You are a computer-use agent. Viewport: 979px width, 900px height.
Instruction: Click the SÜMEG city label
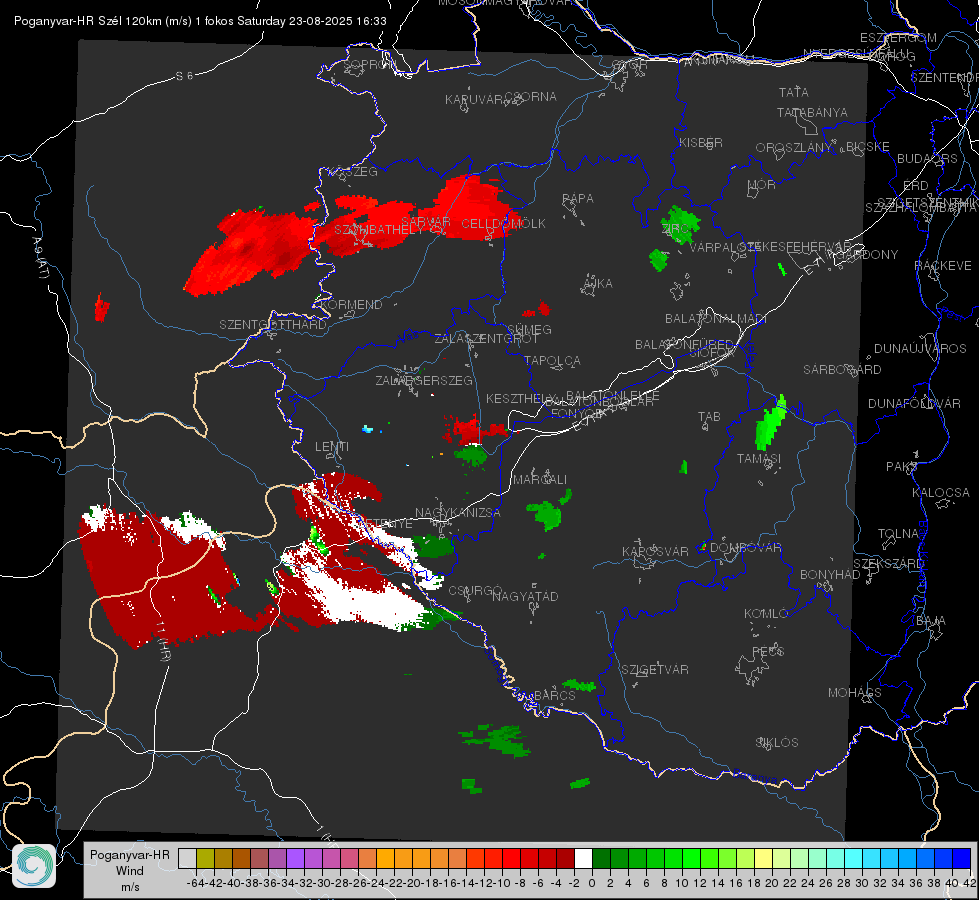[x=529, y=329]
